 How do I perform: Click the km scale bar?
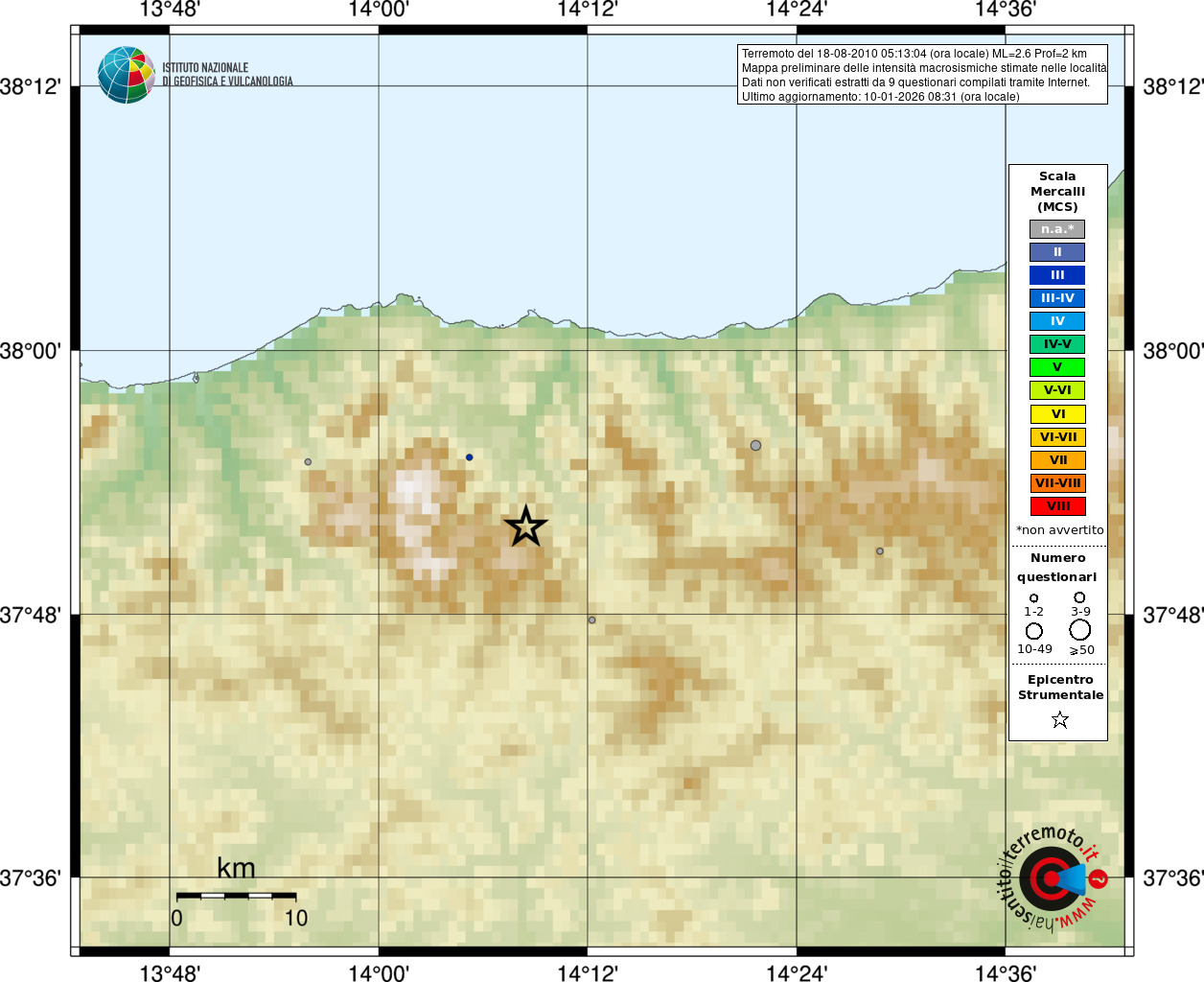pos(236,896)
